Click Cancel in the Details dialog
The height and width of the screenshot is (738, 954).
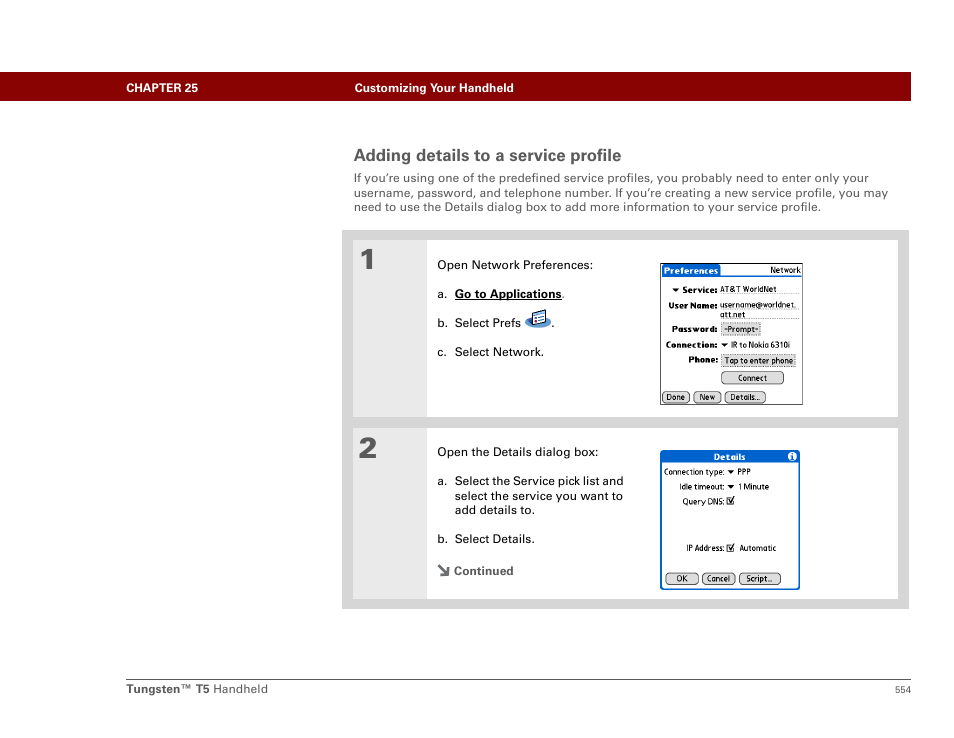tap(719, 579)
